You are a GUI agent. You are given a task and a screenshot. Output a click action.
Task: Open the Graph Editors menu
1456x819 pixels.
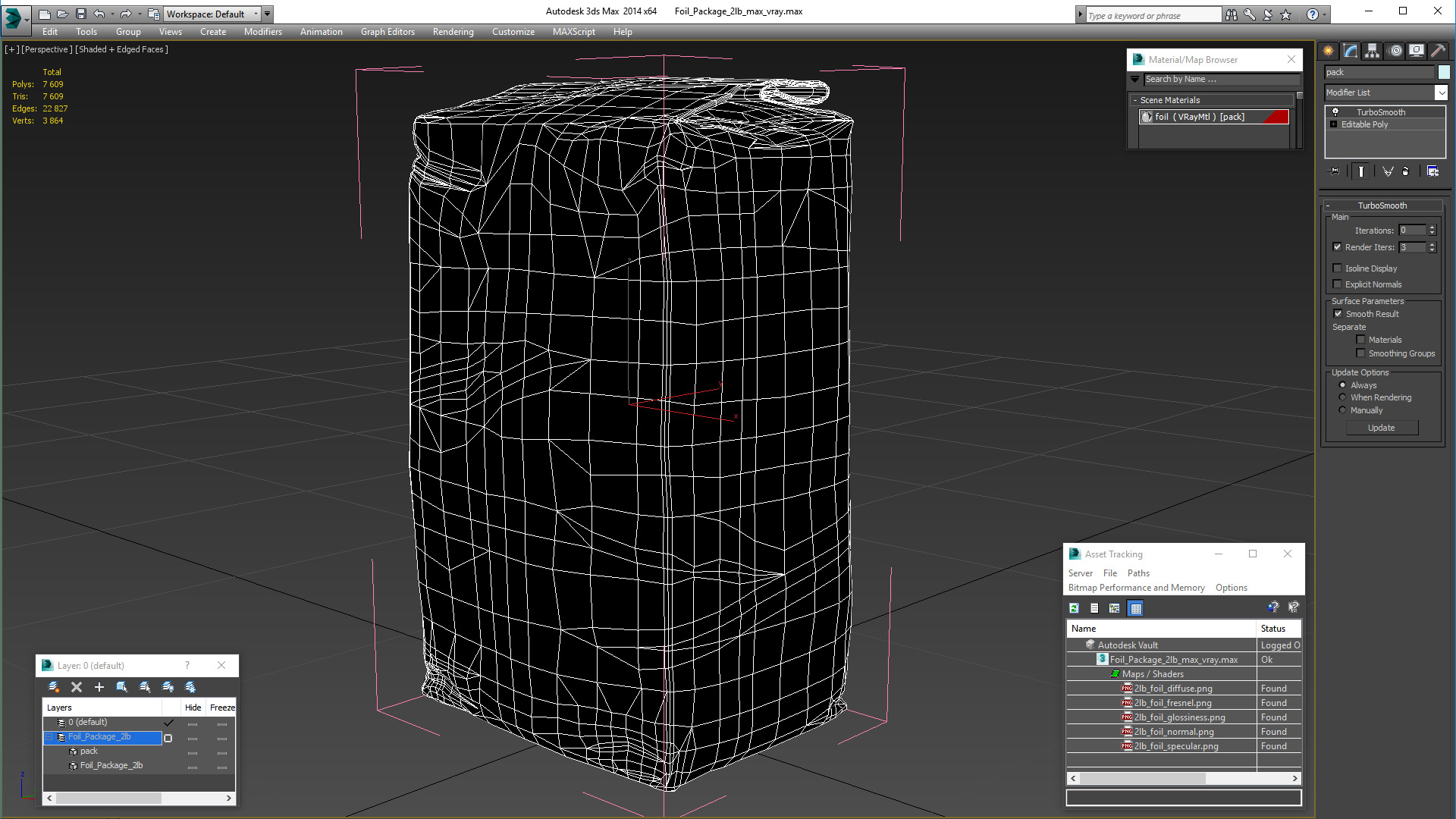coord(387,32)
